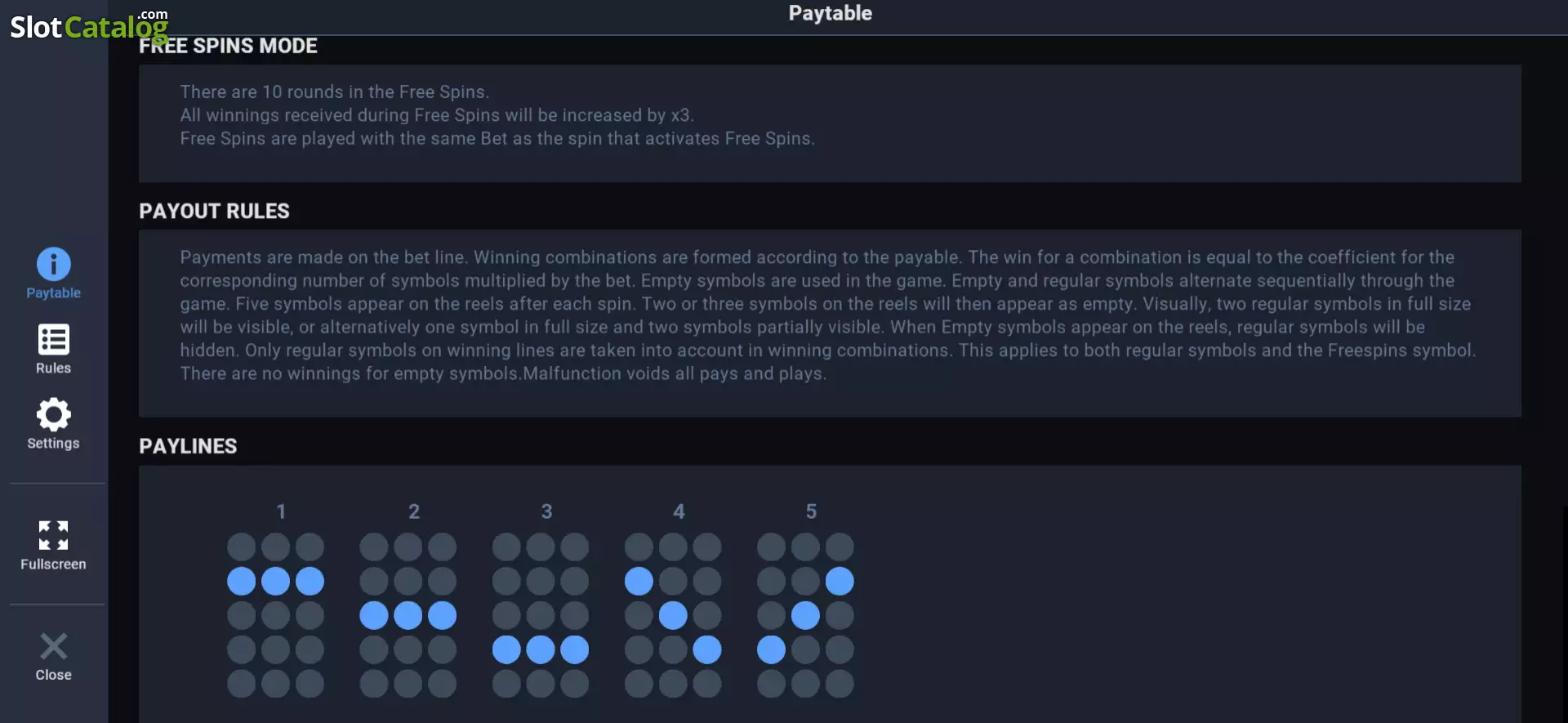Click the payline 4 diagonal diagram
This screenshot has width=1568, height=723.
pyautogui.click(x=673, y=615)
